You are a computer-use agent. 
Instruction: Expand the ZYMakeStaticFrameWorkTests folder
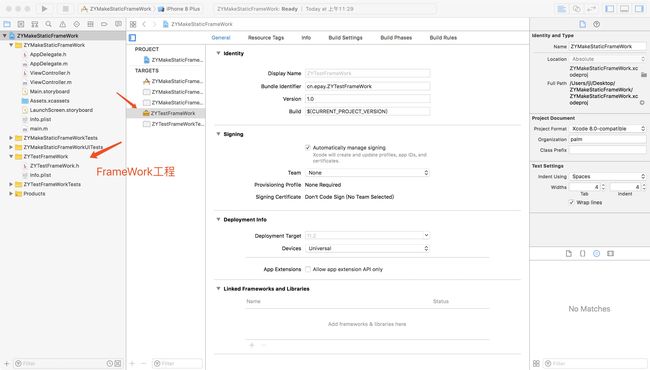point(11,138)
